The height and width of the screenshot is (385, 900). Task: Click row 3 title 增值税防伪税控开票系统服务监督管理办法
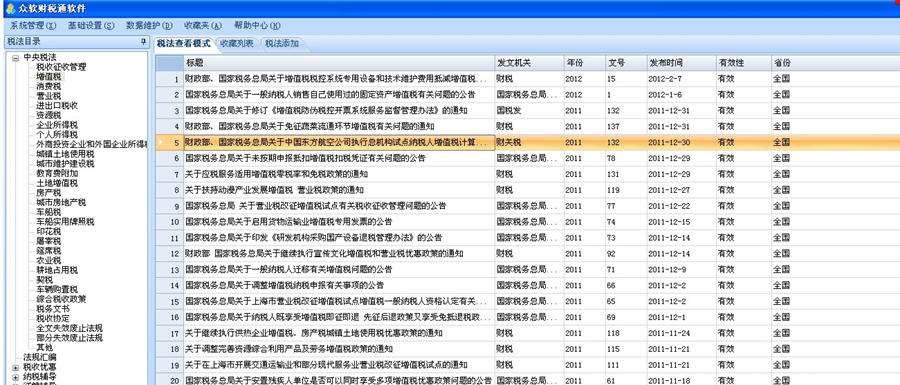(339, 110)
